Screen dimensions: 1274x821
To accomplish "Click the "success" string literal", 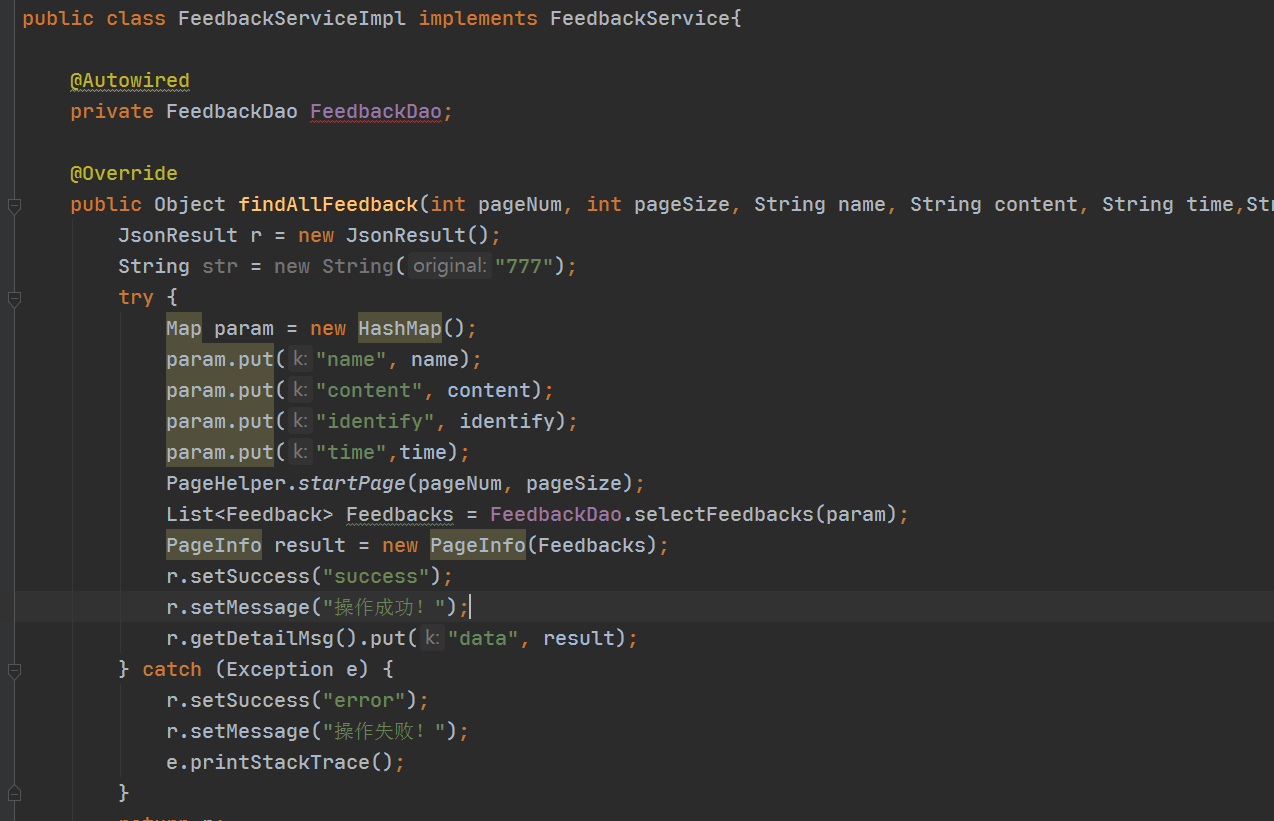I will 376,576.
